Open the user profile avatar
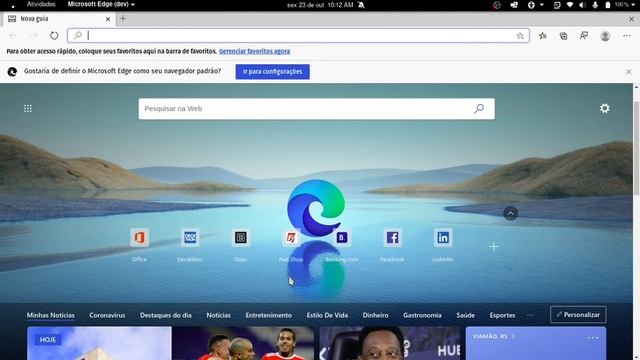 (x=605, y=36)
